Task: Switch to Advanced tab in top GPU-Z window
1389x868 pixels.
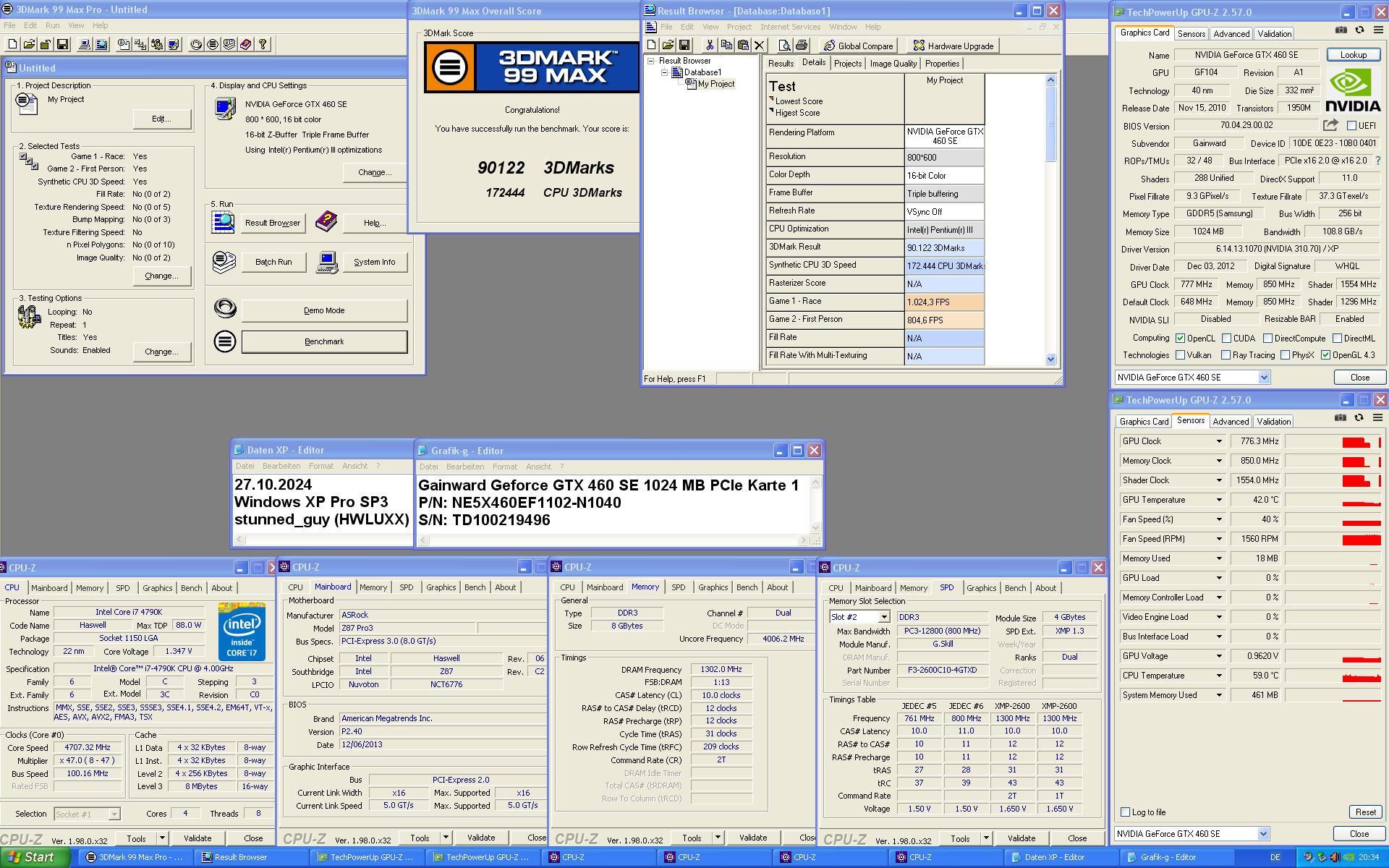Action: (1231, 34)
